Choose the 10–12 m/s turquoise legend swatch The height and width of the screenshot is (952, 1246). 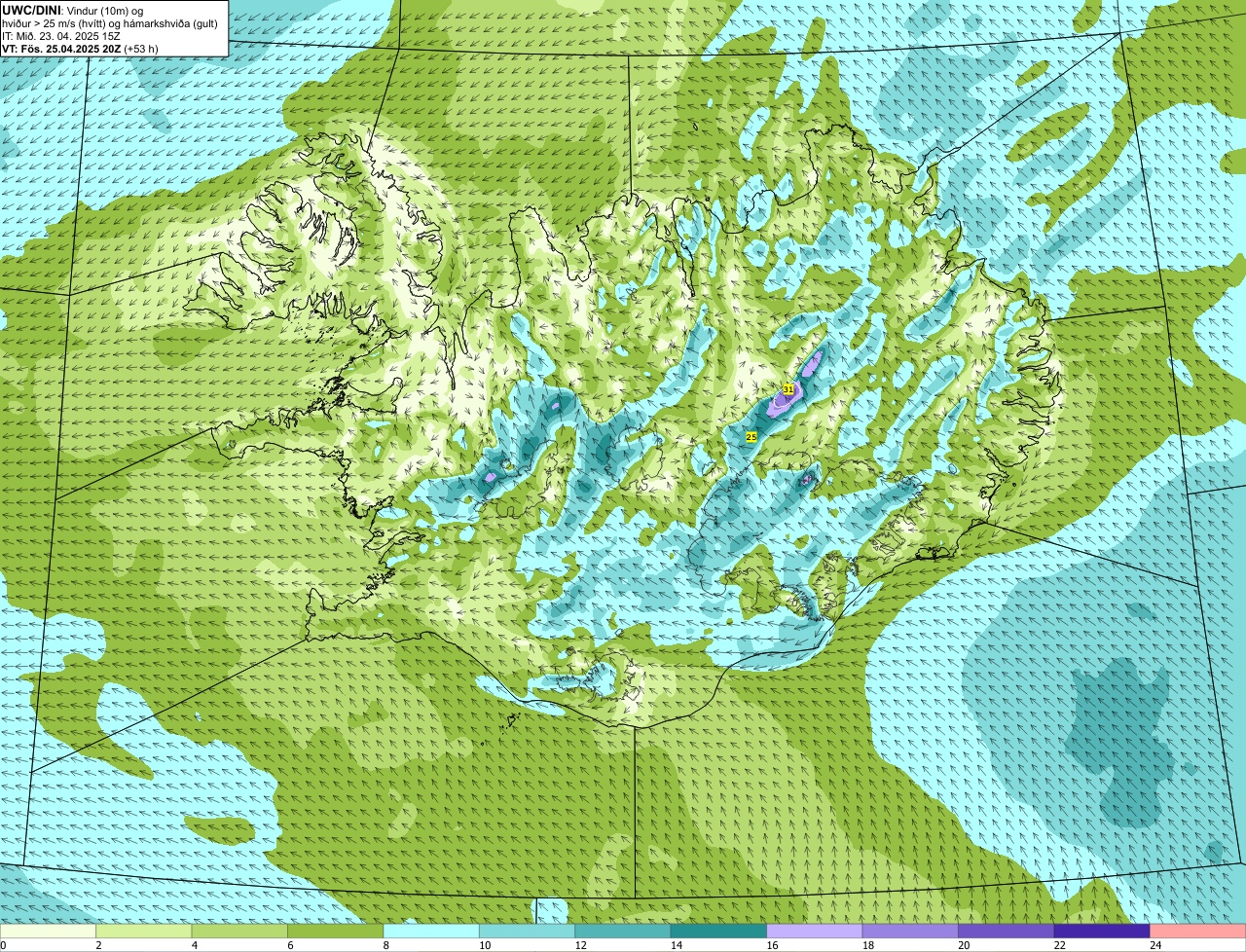[x=528, y=931]
